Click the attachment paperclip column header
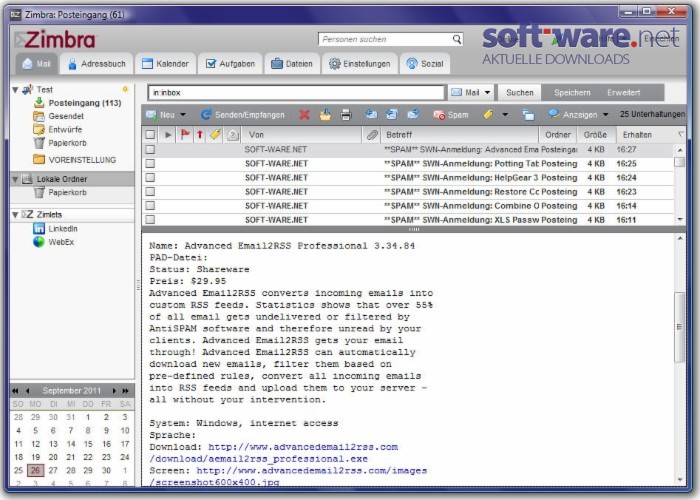 click(372, 134)
